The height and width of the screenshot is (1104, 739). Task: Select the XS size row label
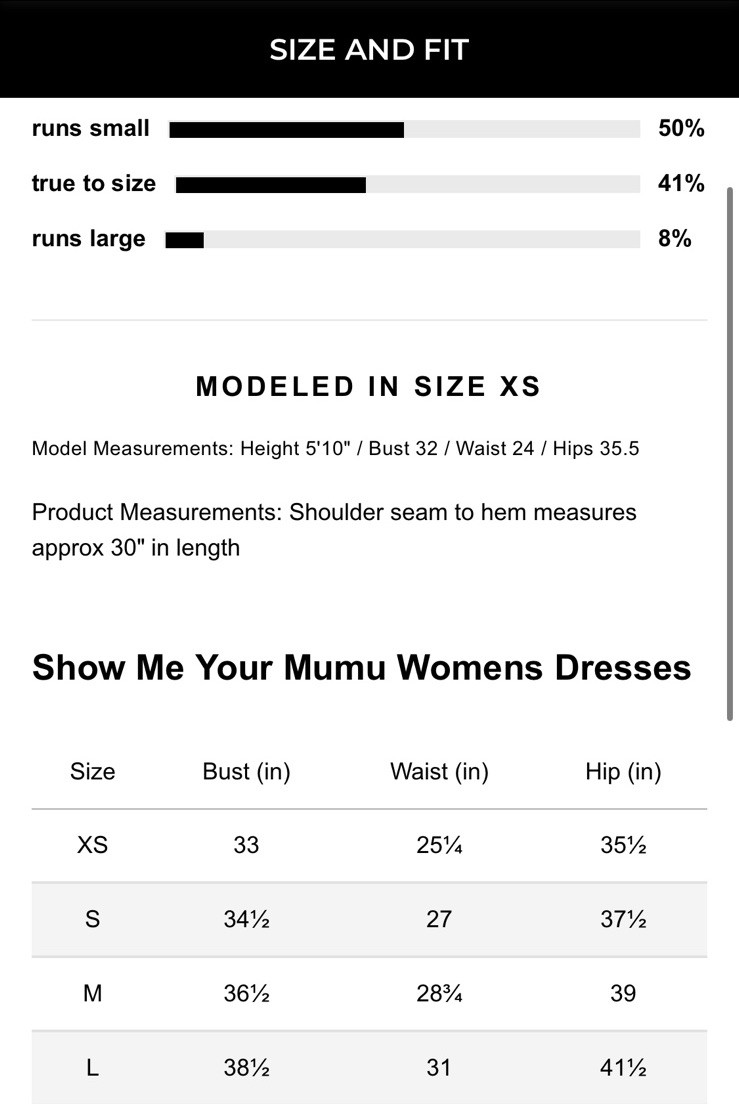pos(92,845)
